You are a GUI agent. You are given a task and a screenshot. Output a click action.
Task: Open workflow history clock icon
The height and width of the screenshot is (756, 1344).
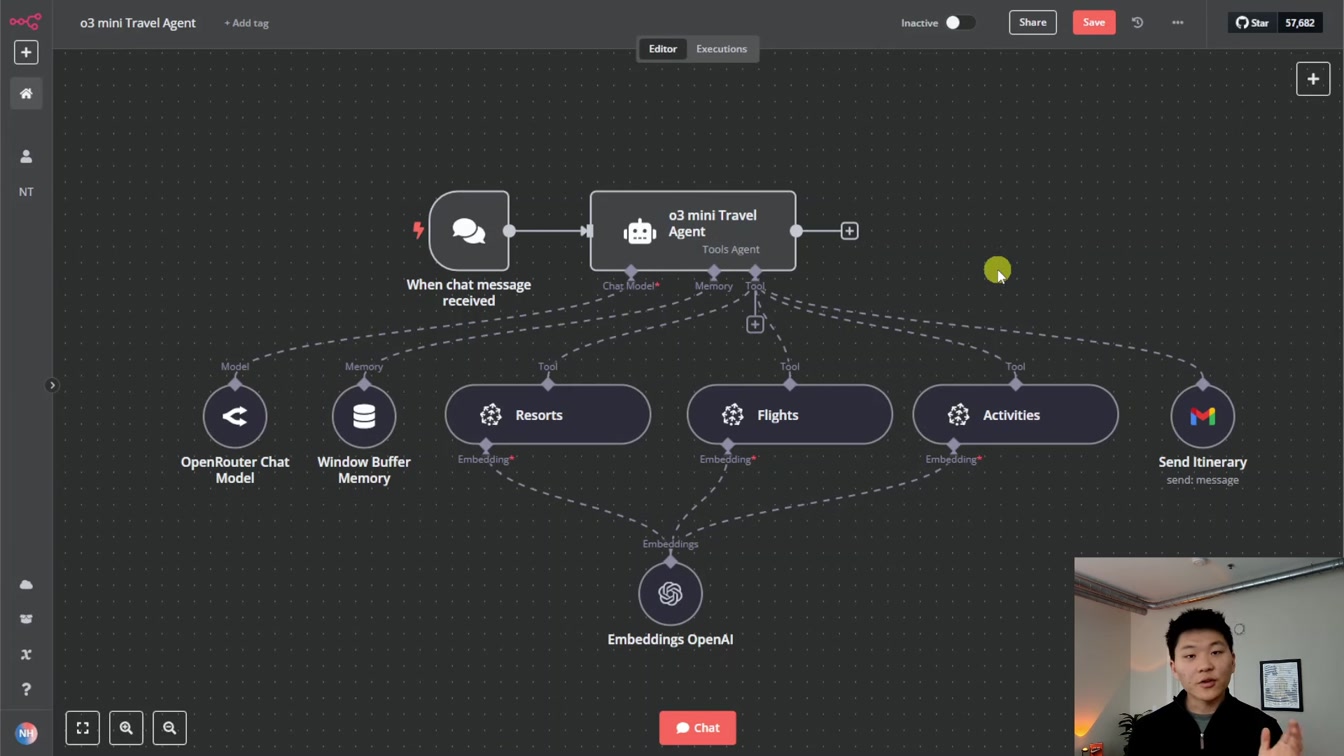point(1138,22)
